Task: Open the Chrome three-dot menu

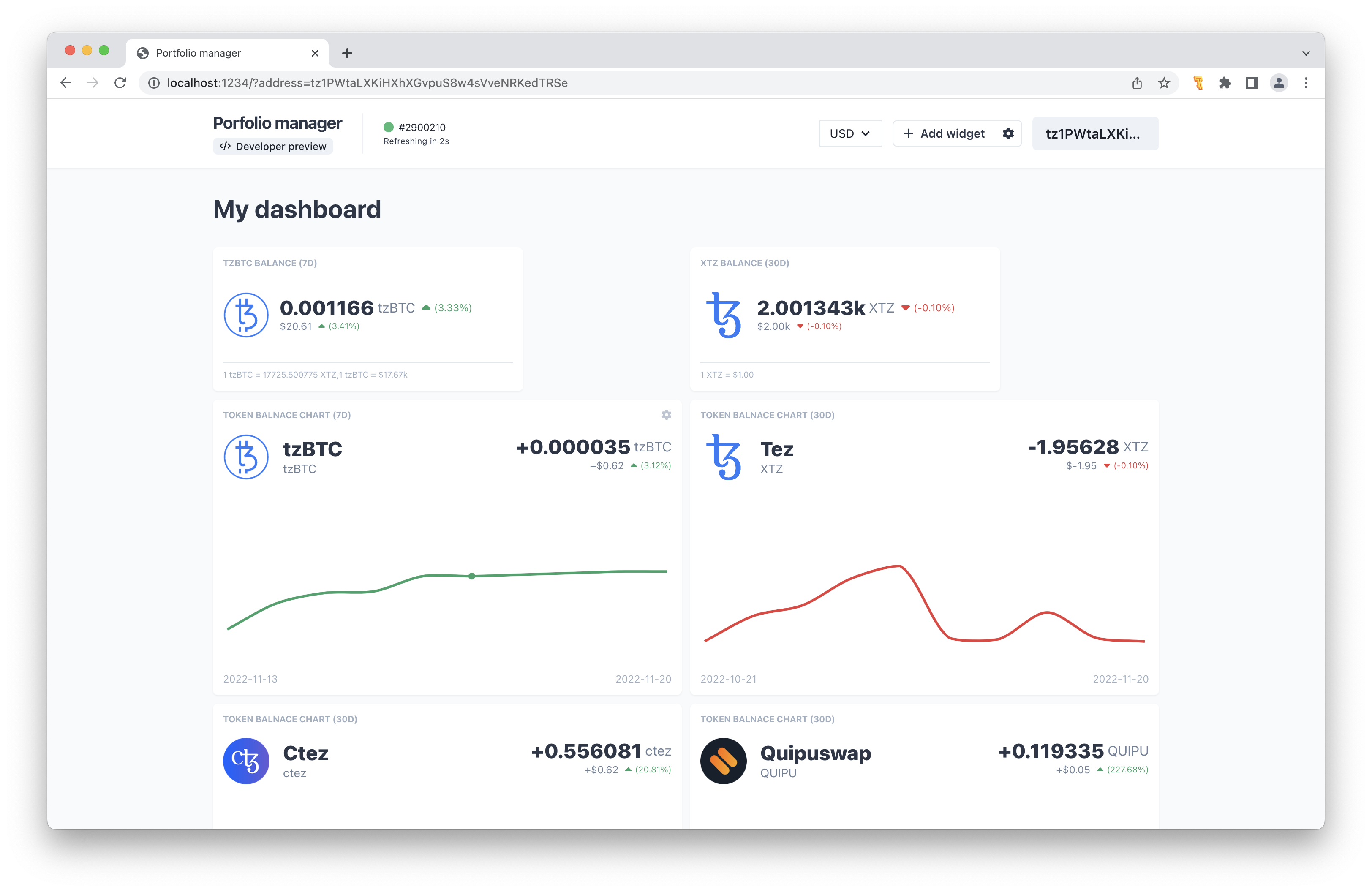Action: click(x=1306, y=83)
